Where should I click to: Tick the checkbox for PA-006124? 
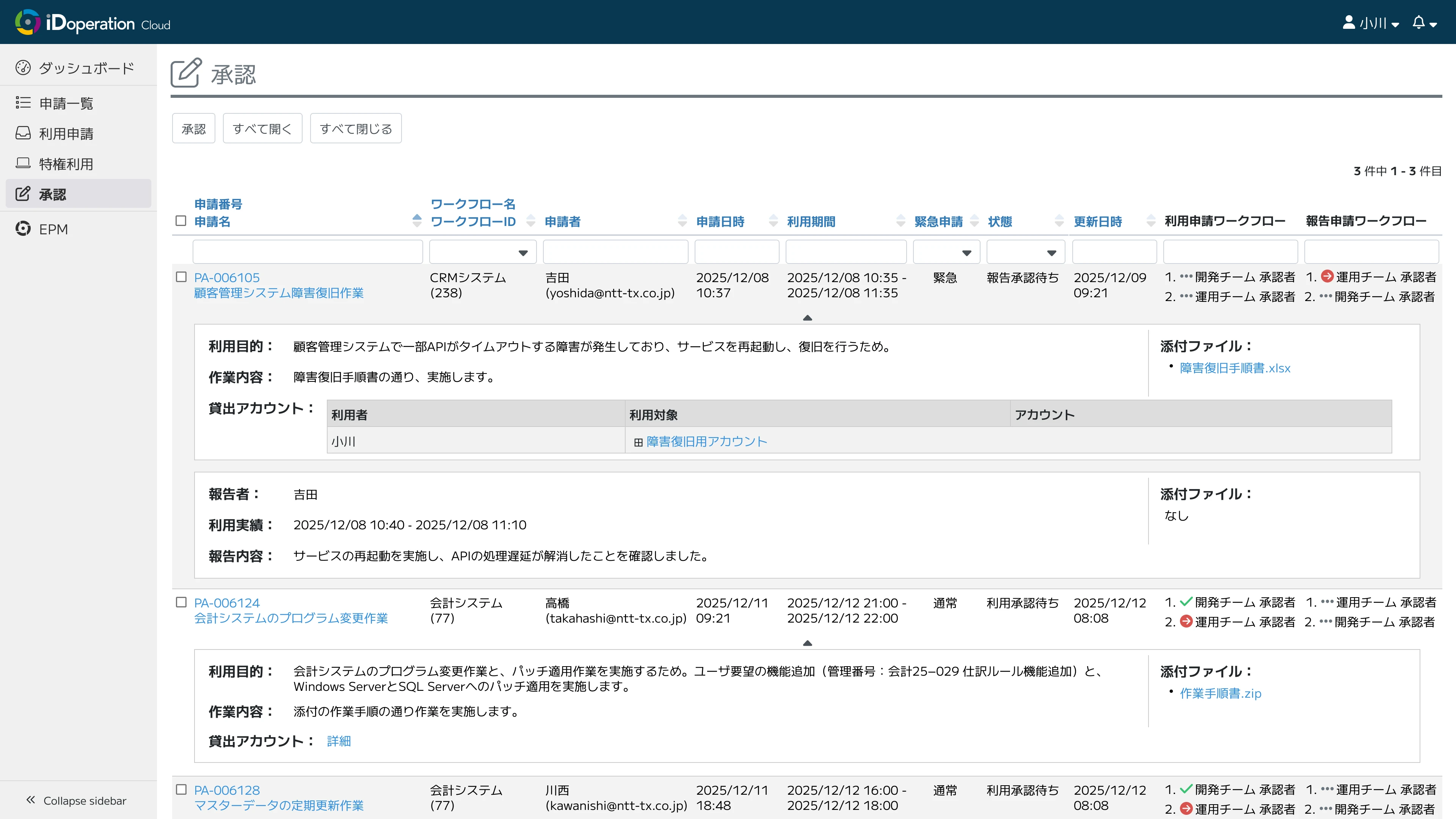tap(181, 602)
